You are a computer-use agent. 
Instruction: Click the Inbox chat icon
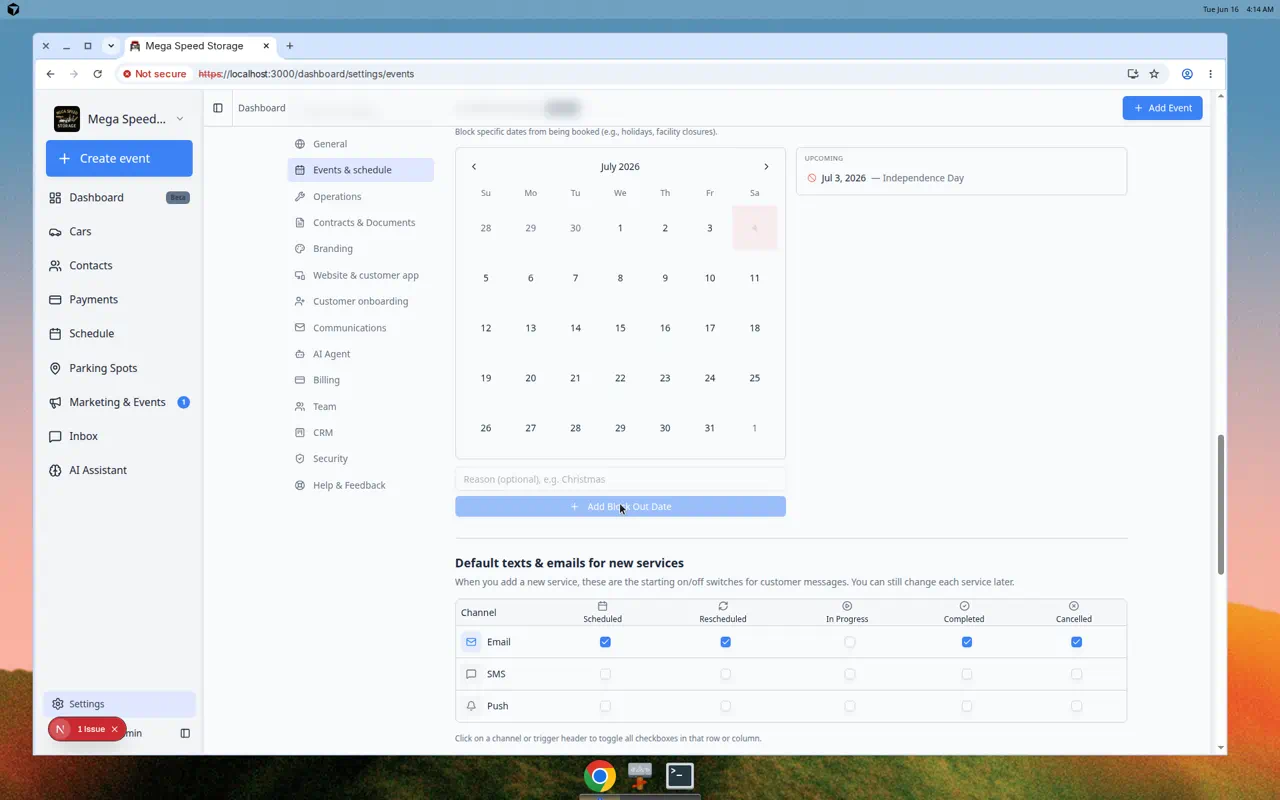click(x=55, y=436)
